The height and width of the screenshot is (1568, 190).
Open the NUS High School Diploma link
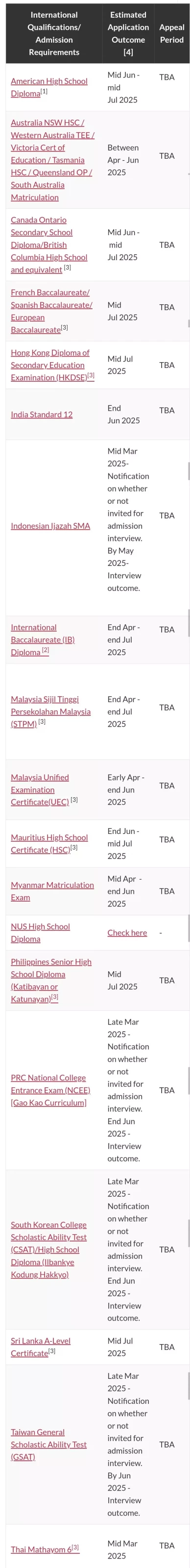click(40, 932)
